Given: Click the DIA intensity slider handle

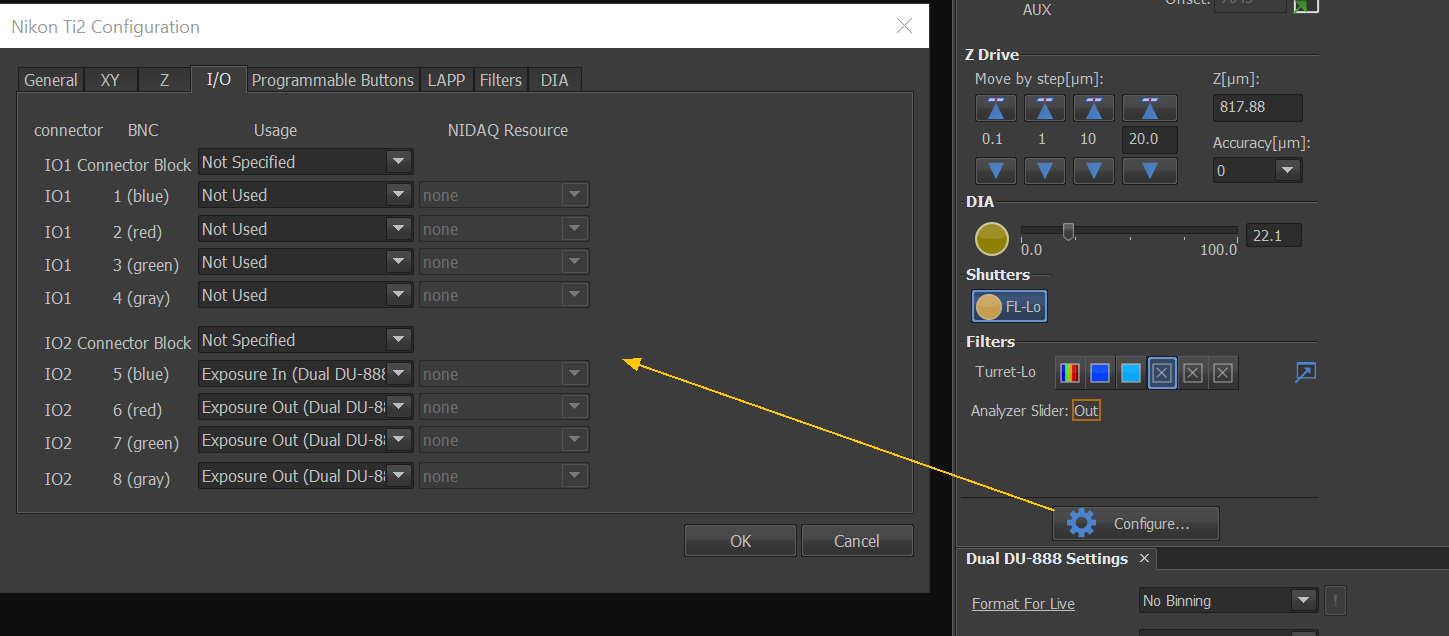Looking at the screenshot, I should (1068, 232).
